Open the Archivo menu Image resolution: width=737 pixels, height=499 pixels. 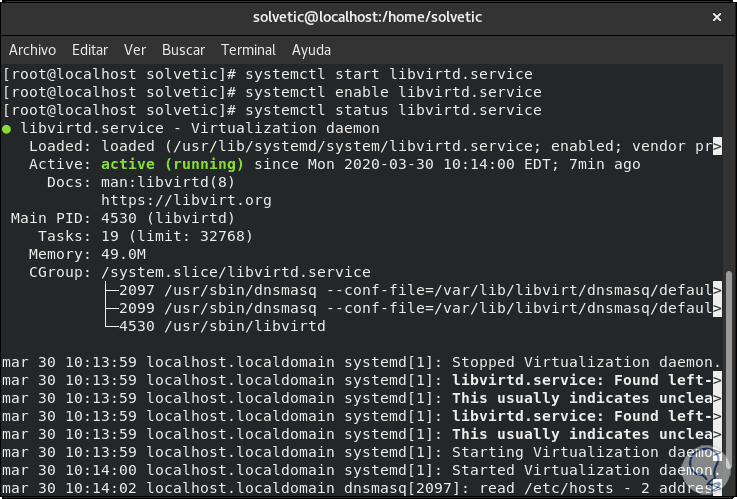tap(32, 49)
